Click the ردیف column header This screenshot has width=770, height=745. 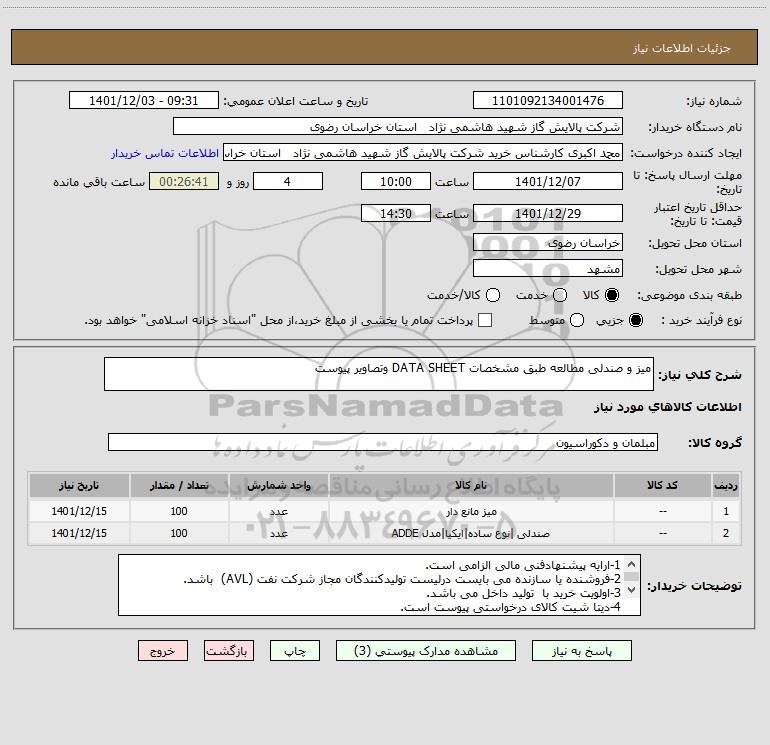[x=726, y=485]
